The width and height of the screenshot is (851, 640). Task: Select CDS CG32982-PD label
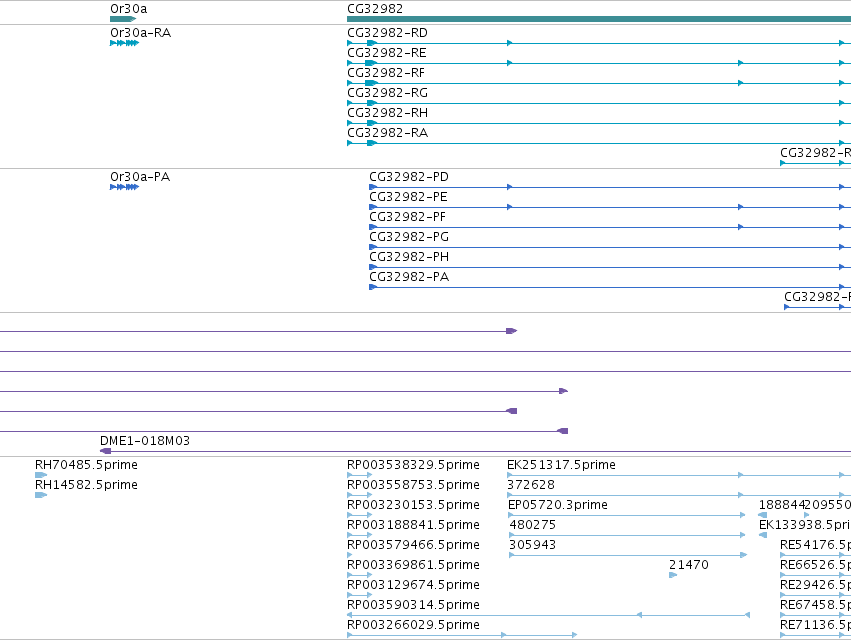click(409, 176)
